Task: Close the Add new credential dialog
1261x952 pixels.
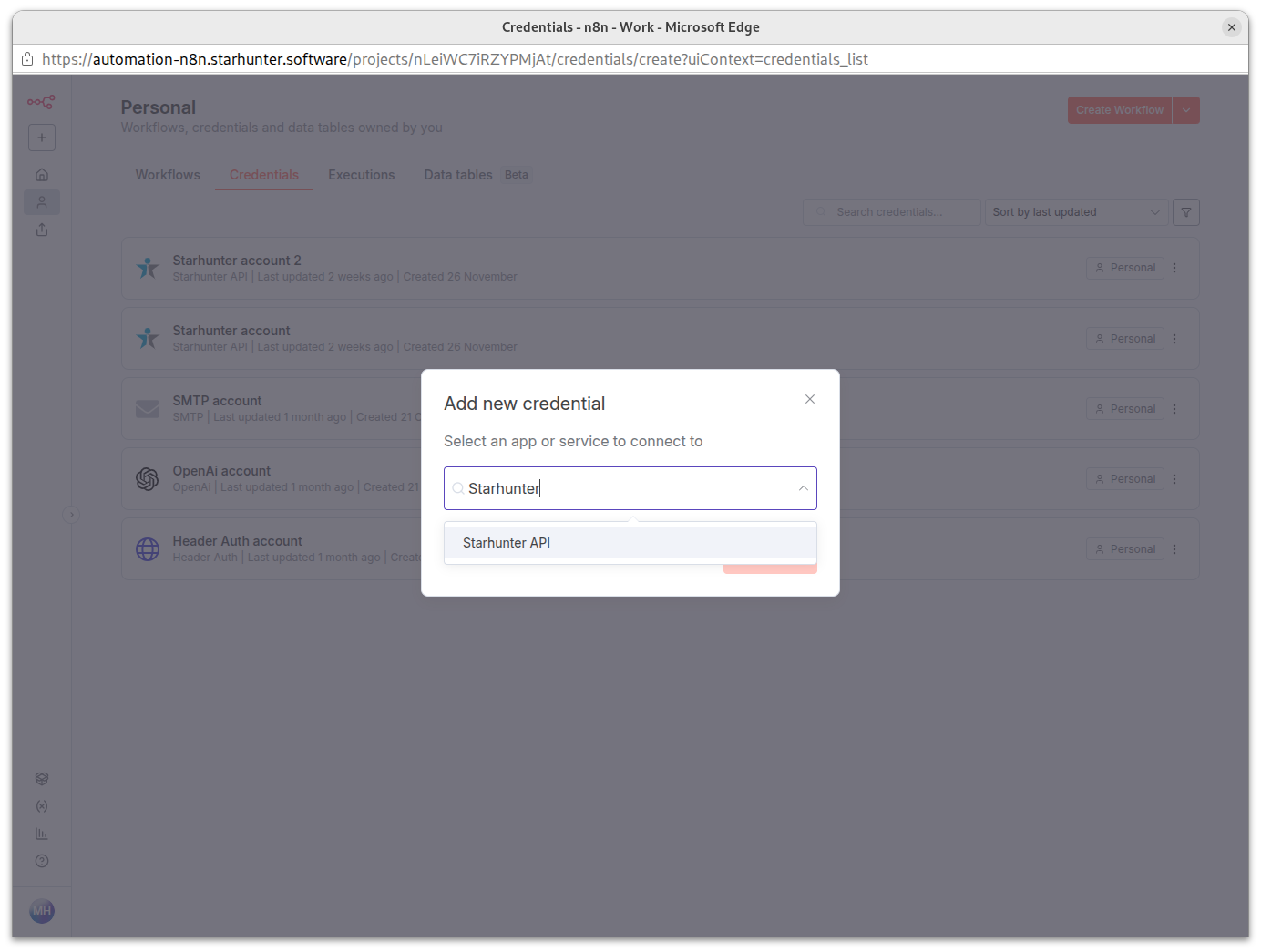Action: point(810,399)
